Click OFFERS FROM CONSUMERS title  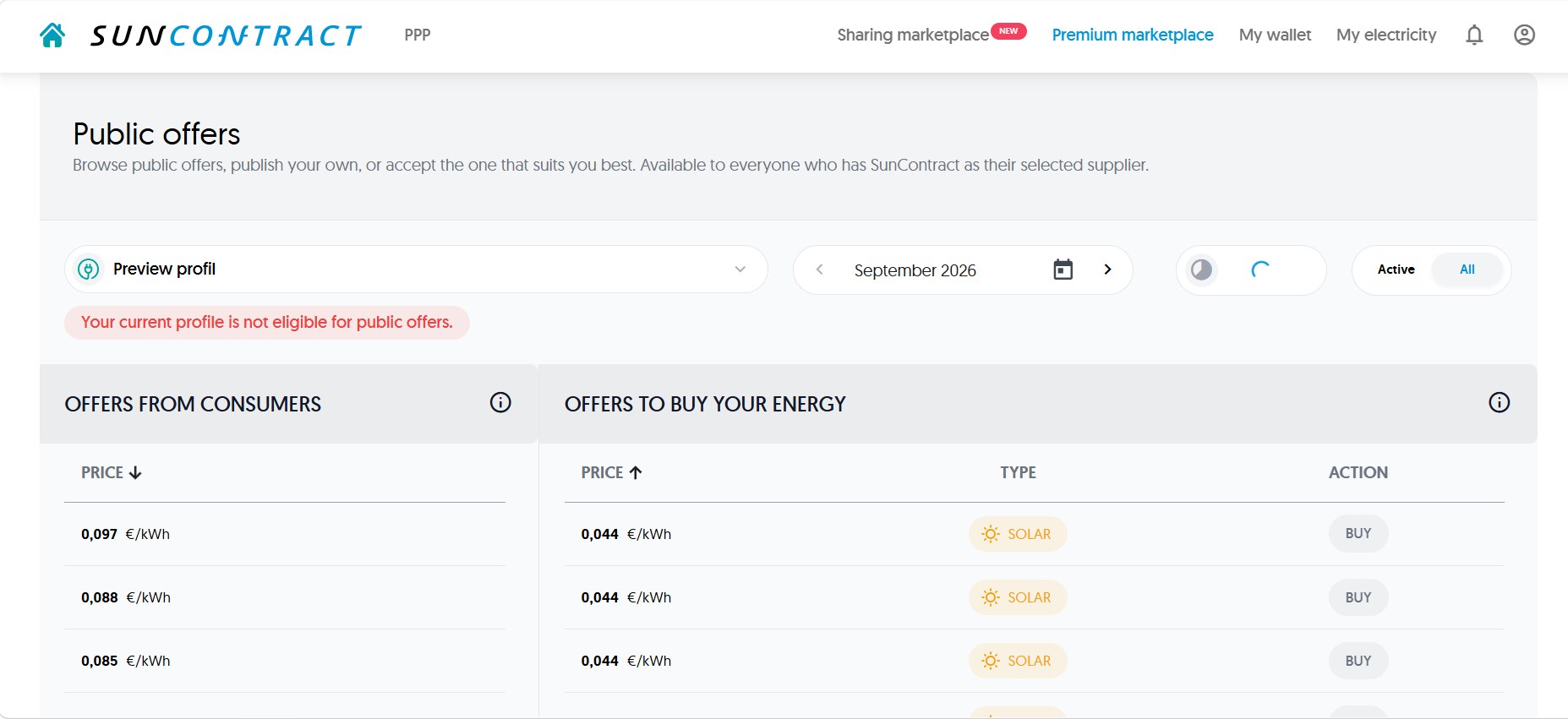193,404
